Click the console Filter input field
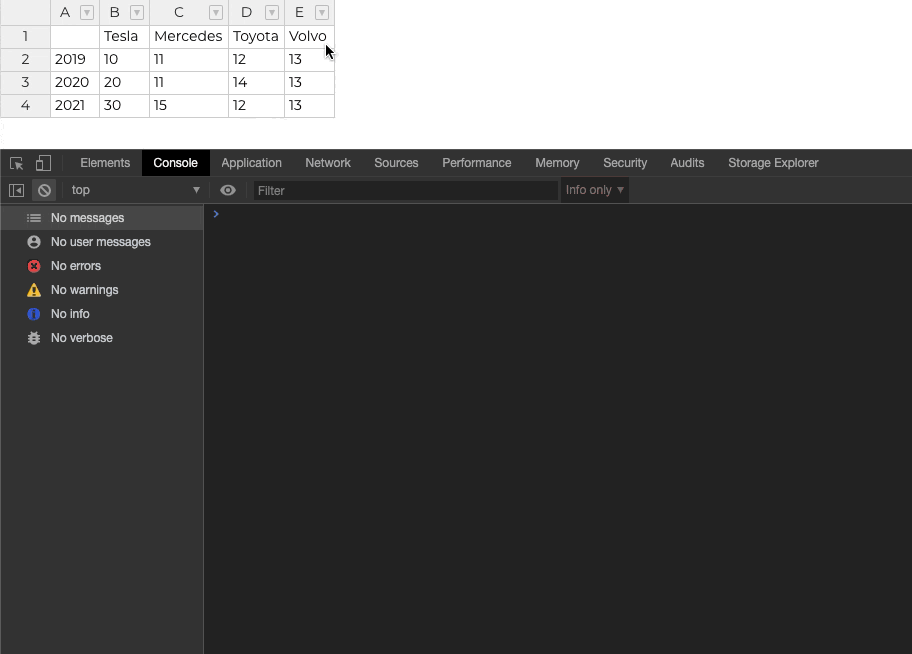 406,191
